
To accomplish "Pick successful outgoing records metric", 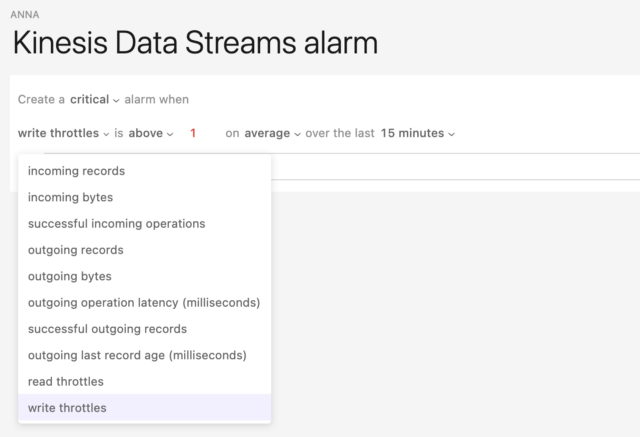I will (x=144, y=329).
